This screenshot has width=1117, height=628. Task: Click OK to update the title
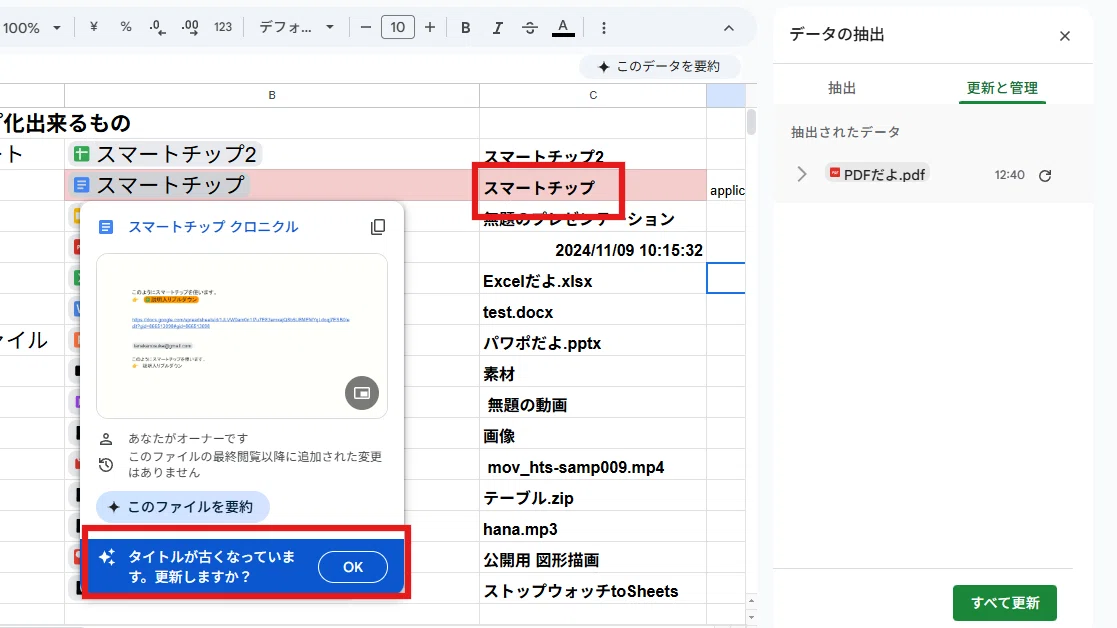pos(353,567)
